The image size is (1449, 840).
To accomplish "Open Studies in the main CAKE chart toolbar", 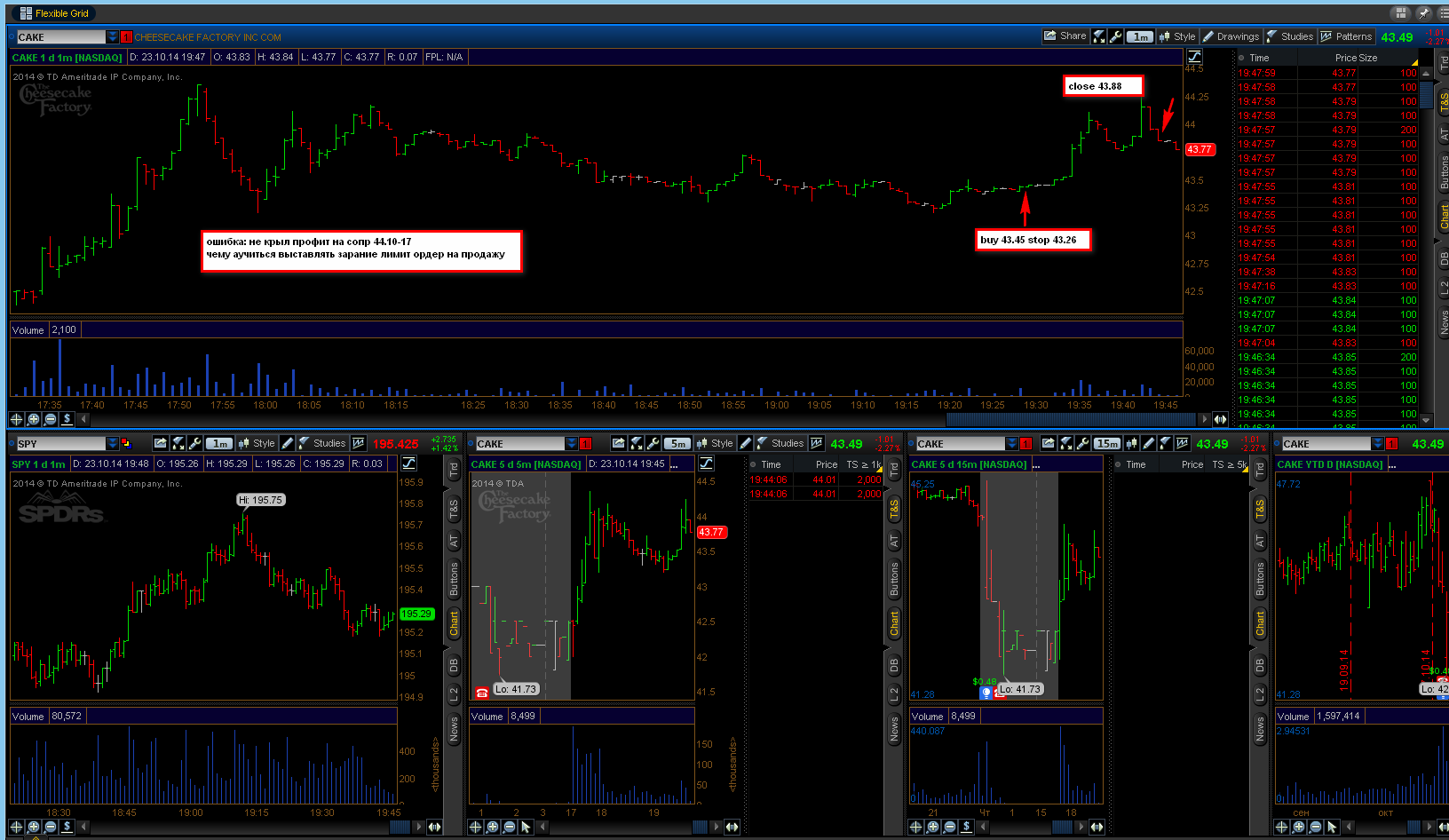I will (1289, 36).
